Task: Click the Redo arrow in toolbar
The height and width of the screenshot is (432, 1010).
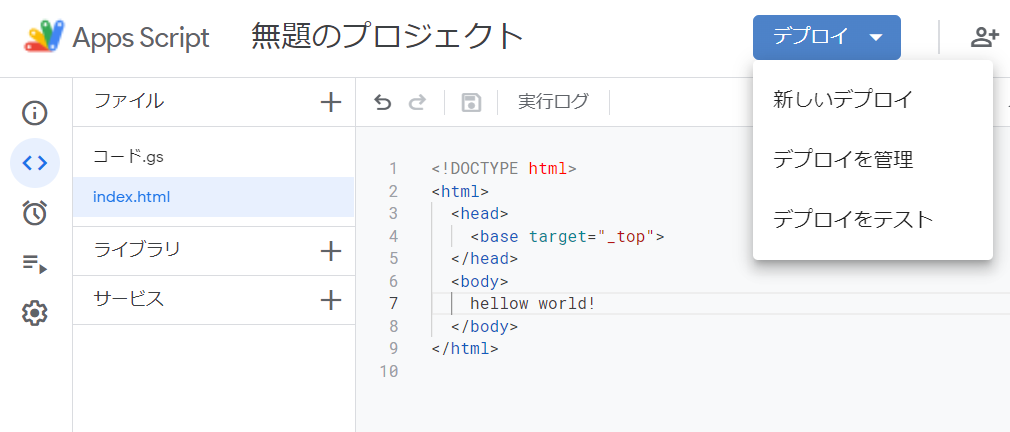Action: 418,102
